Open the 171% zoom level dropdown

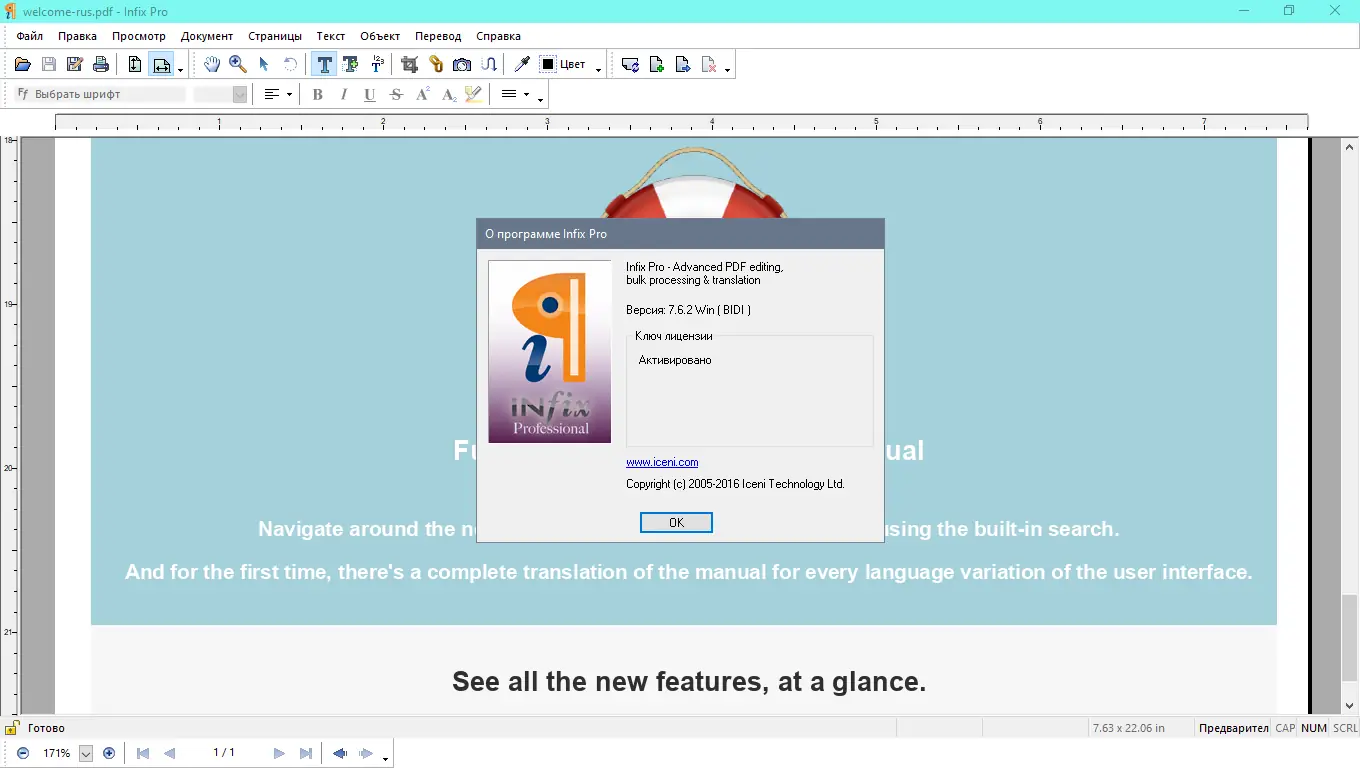(x=86, y=753)
